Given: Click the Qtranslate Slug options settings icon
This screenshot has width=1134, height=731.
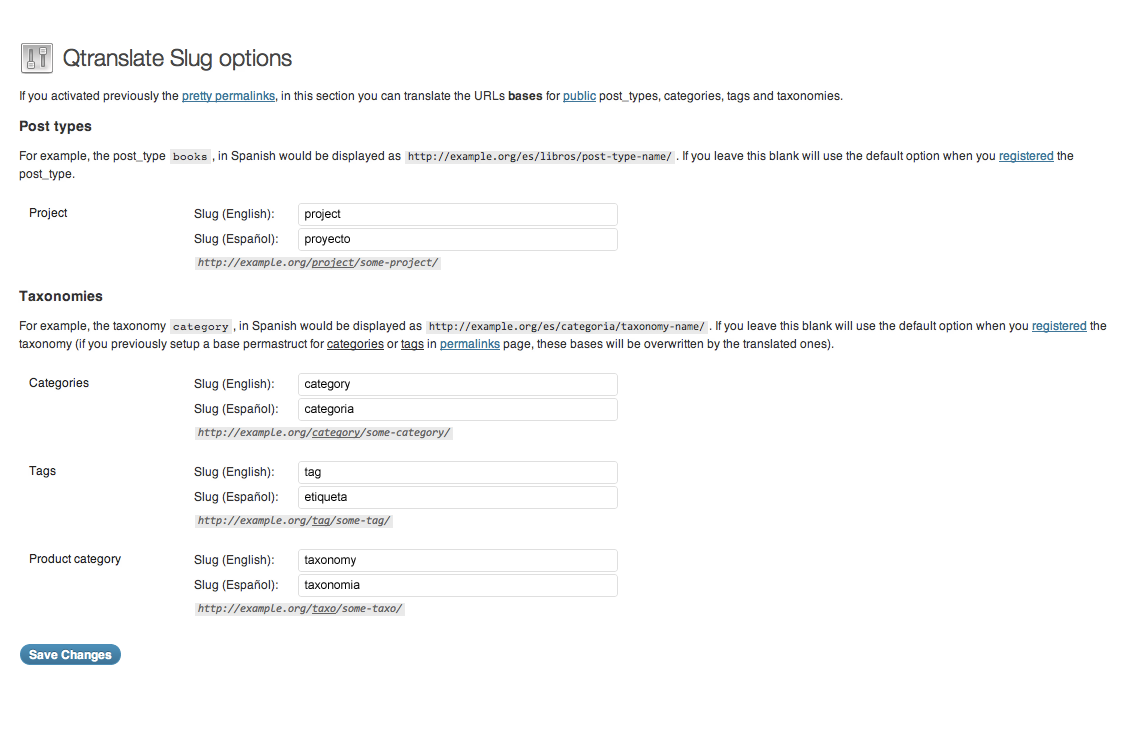Looking at the screenshot, I should point(37,58).
